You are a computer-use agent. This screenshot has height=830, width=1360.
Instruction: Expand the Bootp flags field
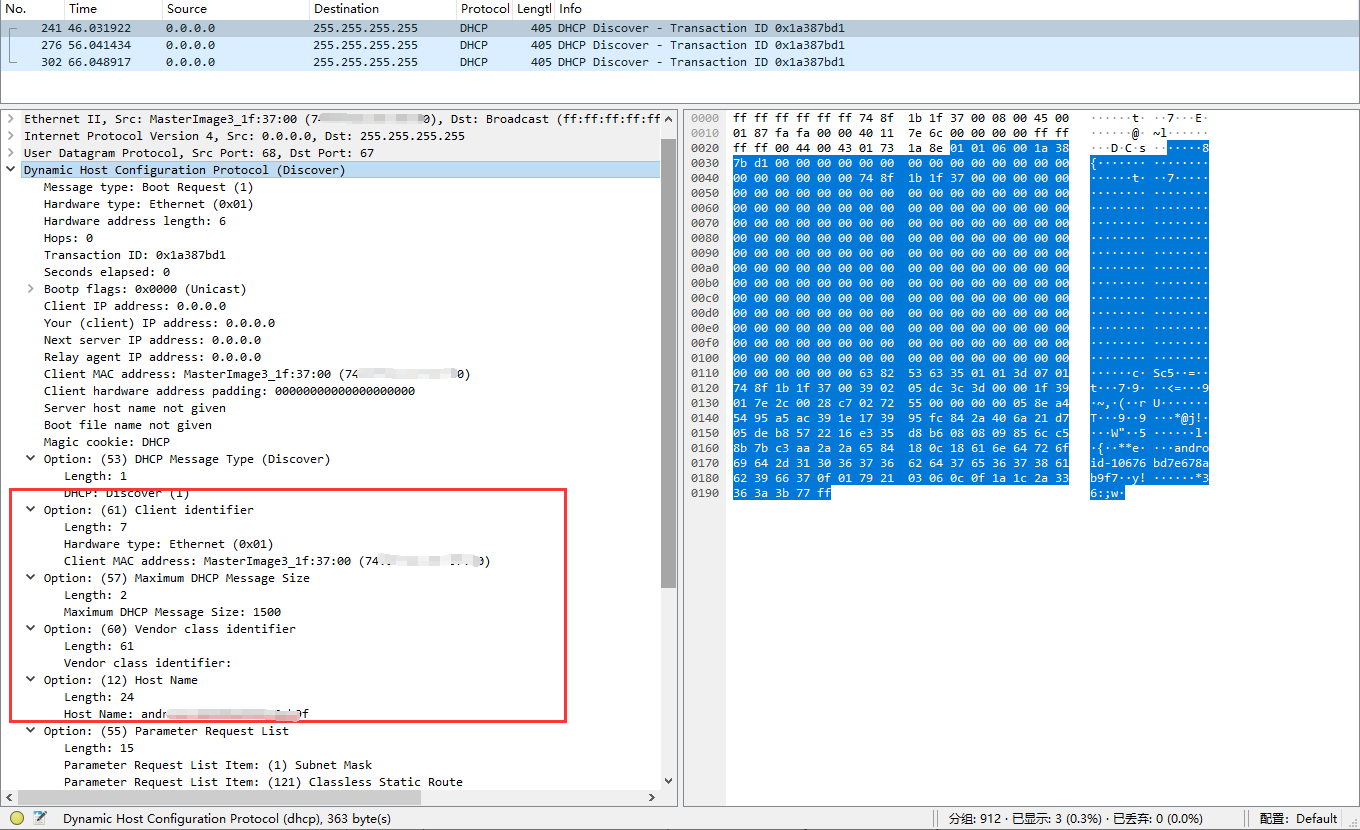tap(31, 289)
